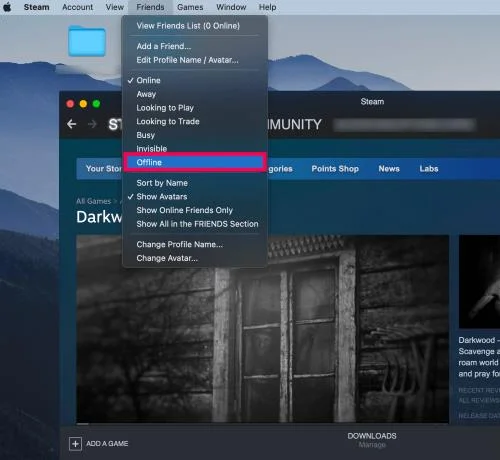This screenshot has width=500, height=460.
Task: Click the forward arrow in Steam window
Action: (x=92, y=124)
